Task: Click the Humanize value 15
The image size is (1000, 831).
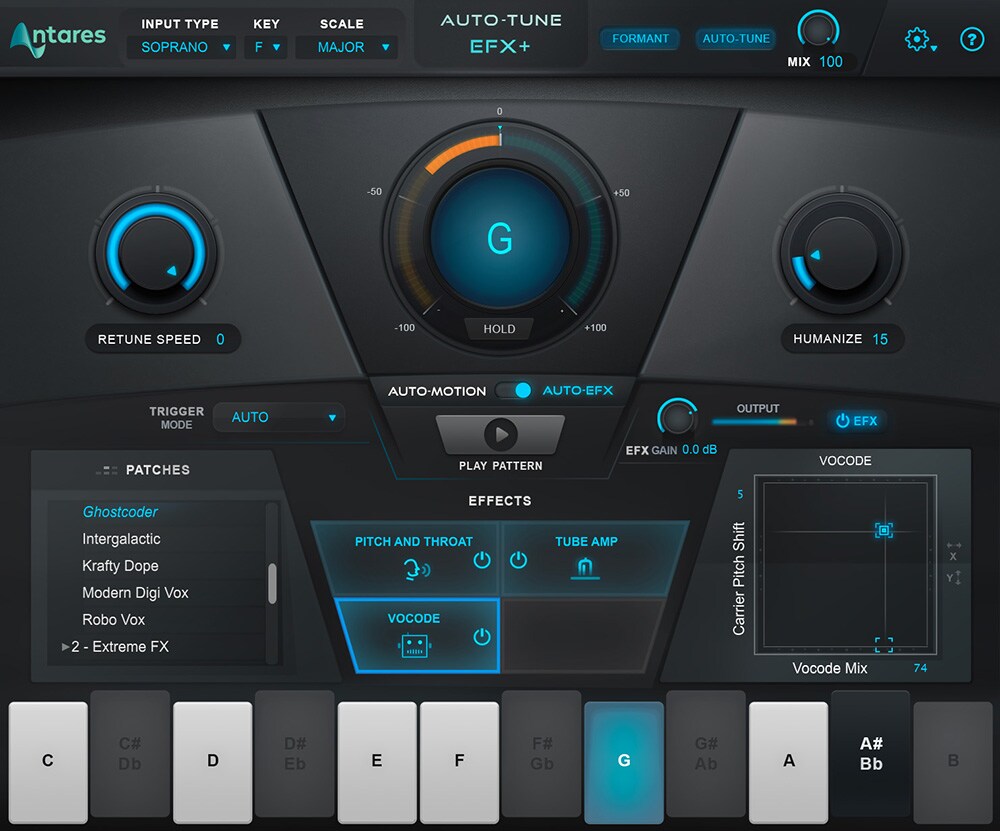Action: pyautogui.click(x=880, y=339)
